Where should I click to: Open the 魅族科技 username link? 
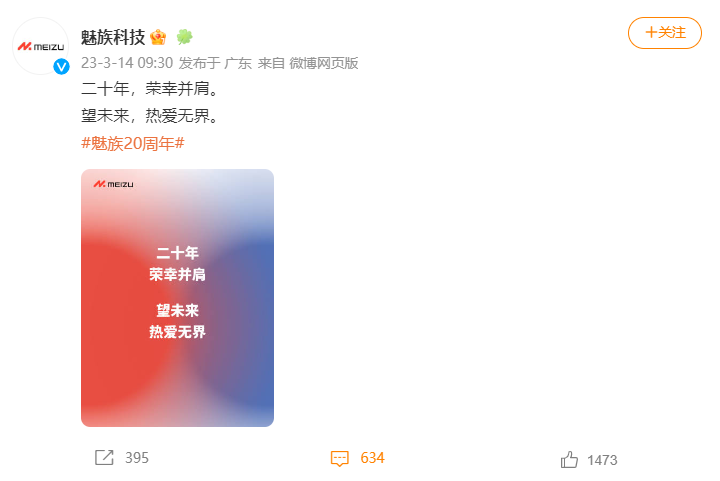coord(113,37)
